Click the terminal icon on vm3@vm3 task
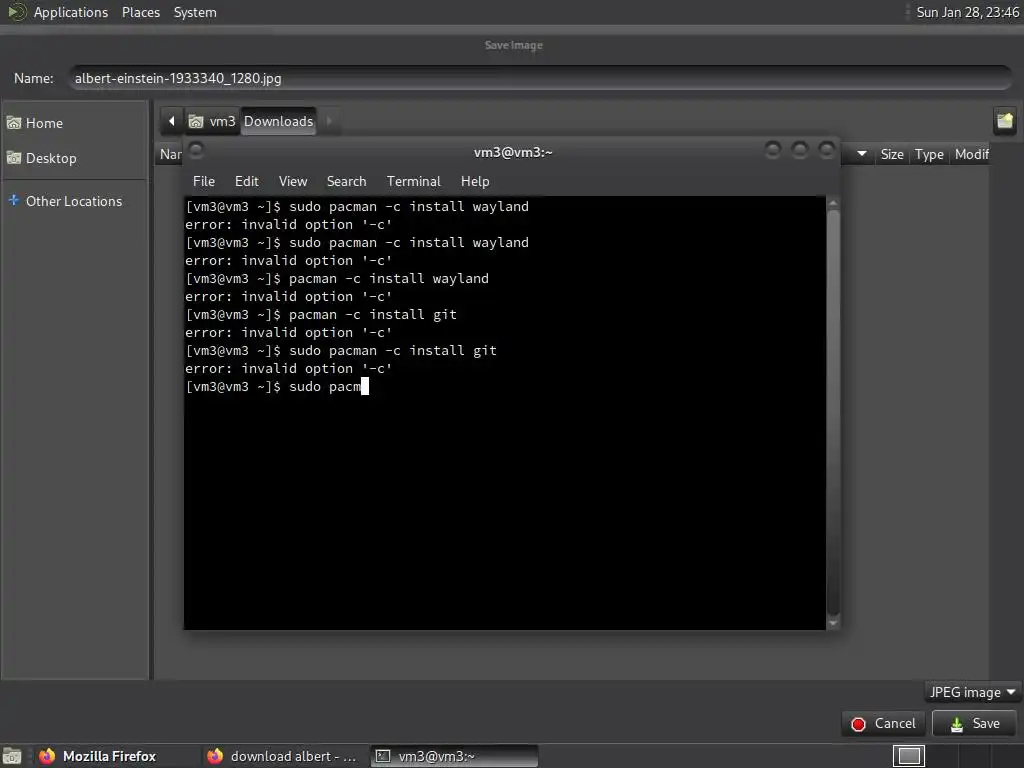Screen dimensions: 1024x768 (x=383, y=756)
